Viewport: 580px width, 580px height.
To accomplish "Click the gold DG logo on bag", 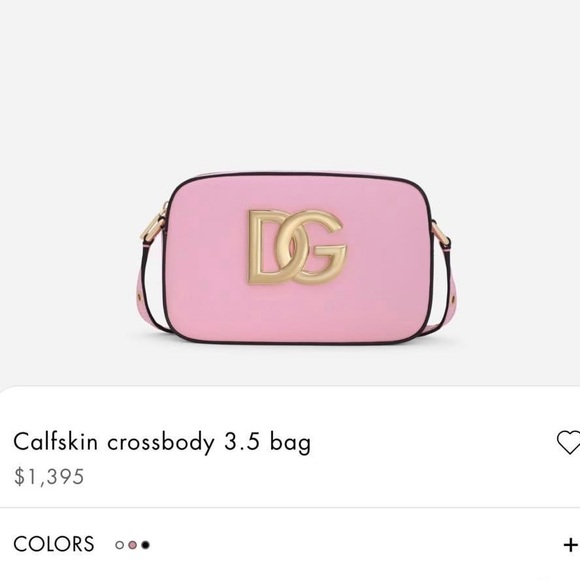I will coord(297,247).
